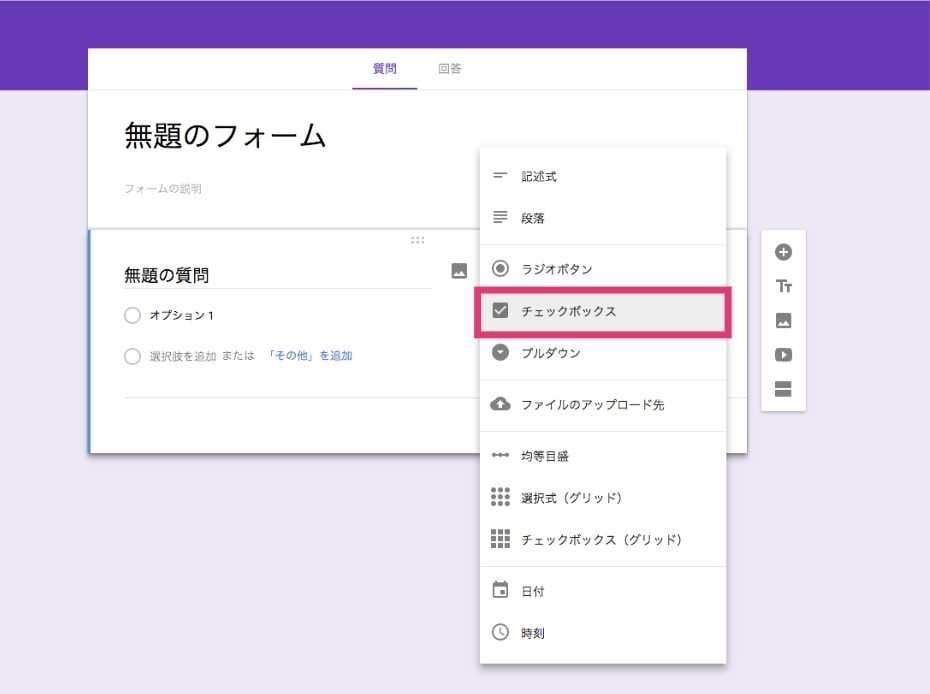Switch to the 回答 tab
The width and height of the screenshot is (930, 694).
449,68
